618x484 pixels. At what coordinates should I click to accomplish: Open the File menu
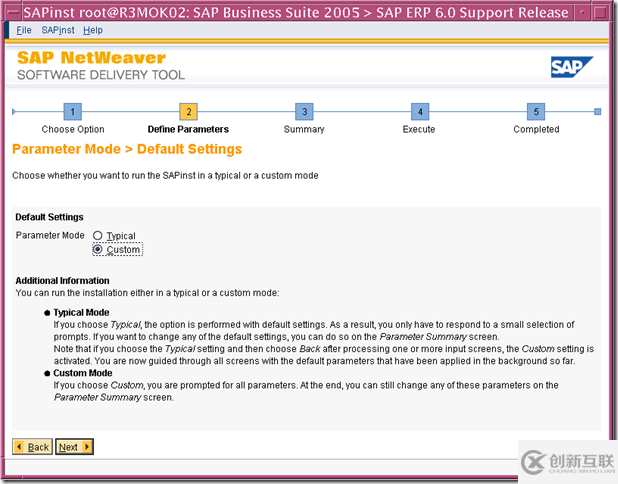point(24,30)
